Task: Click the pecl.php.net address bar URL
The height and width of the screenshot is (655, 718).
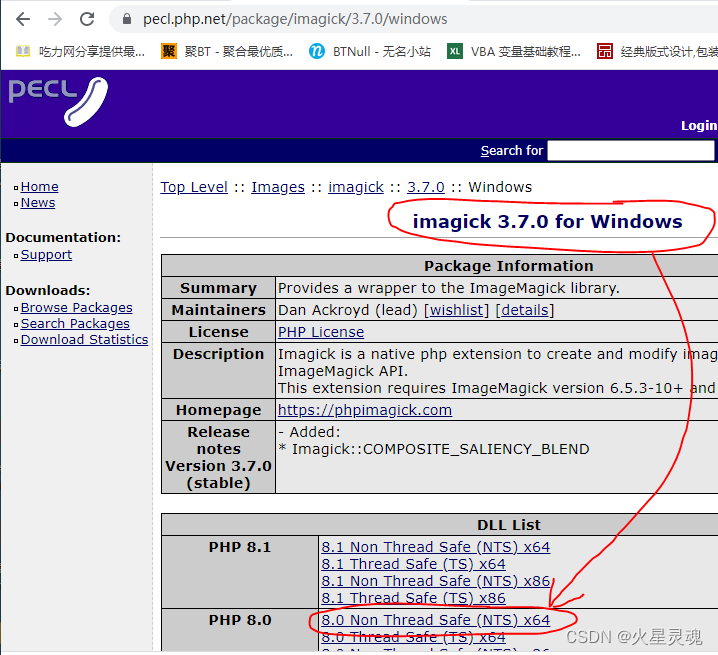Action: click(x=295, y=19)
